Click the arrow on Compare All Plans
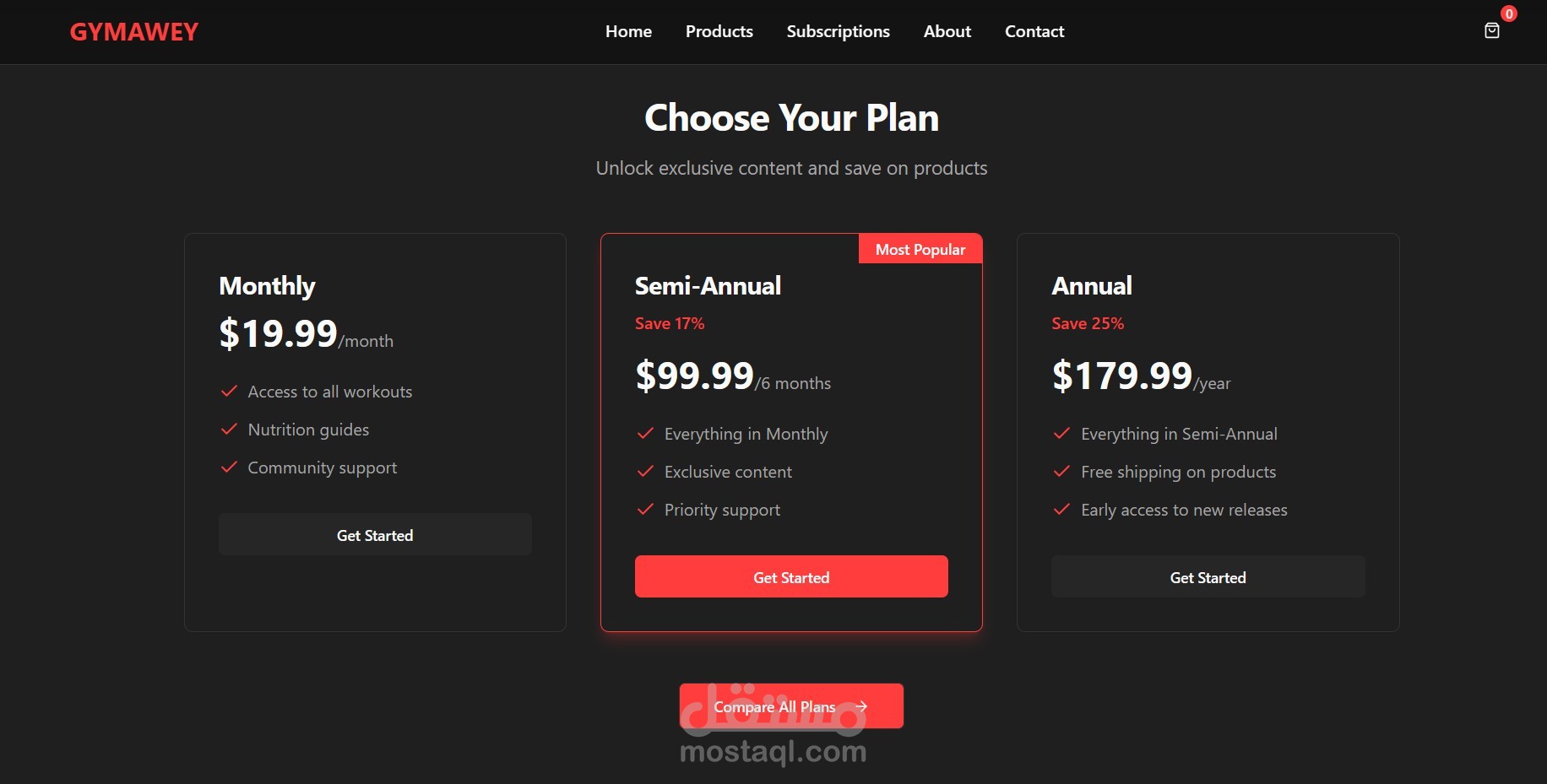Screen dimensions: 1547x784 point(860,706)
